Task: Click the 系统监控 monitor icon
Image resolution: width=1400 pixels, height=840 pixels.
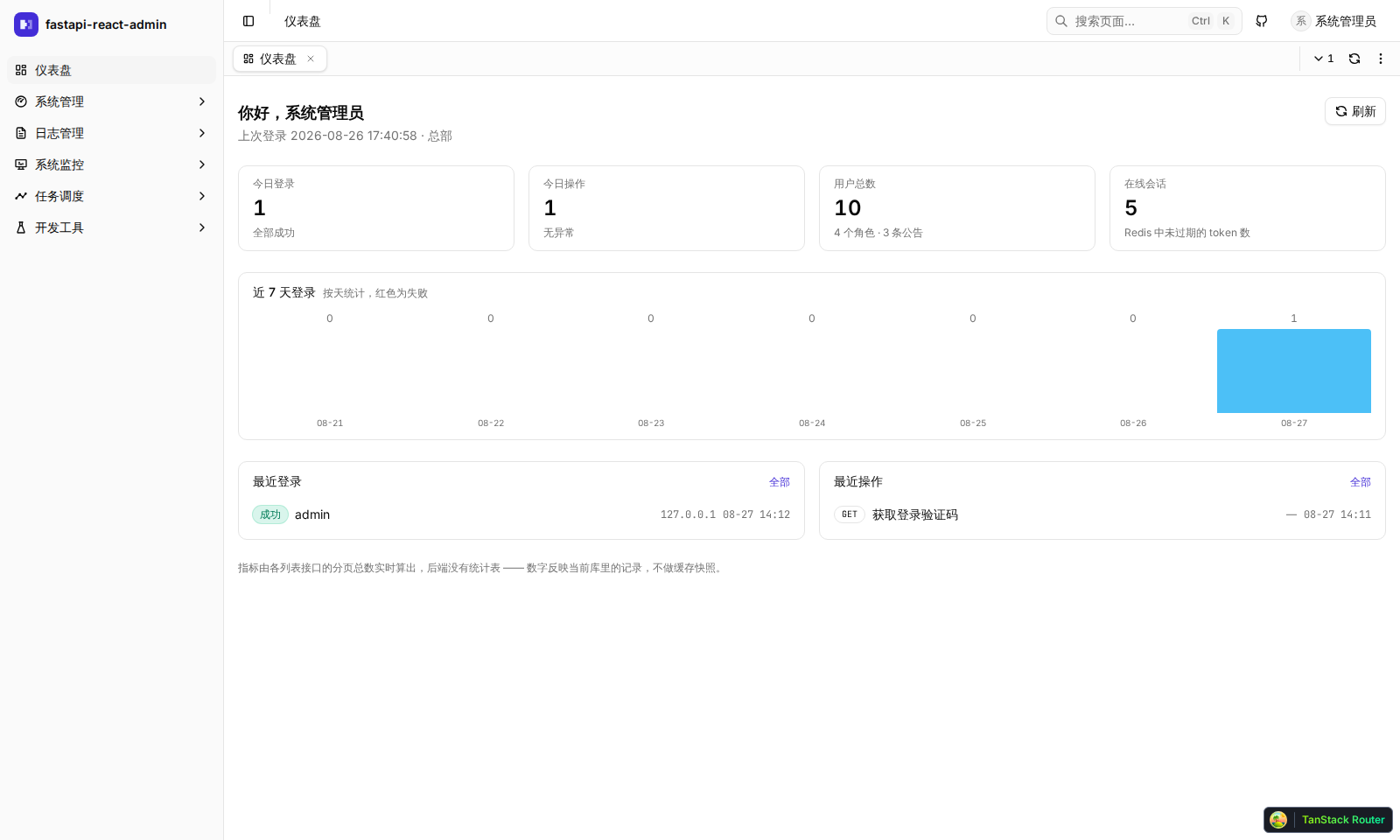Action: (21, 164)
